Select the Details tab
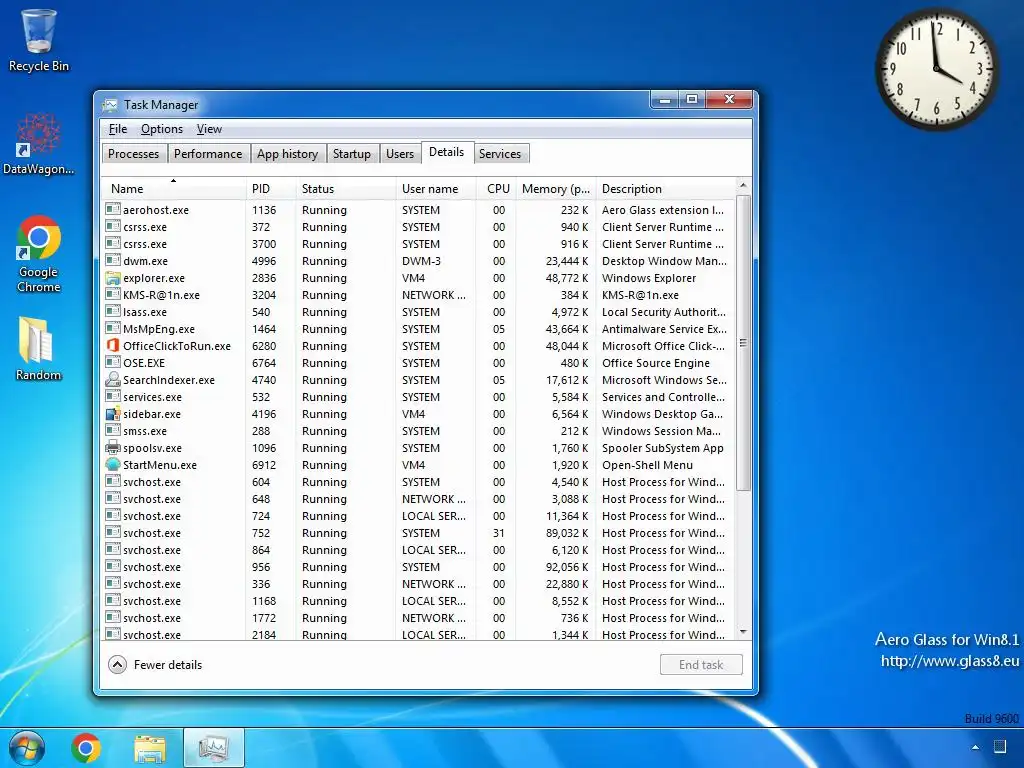 pos(447,152)
